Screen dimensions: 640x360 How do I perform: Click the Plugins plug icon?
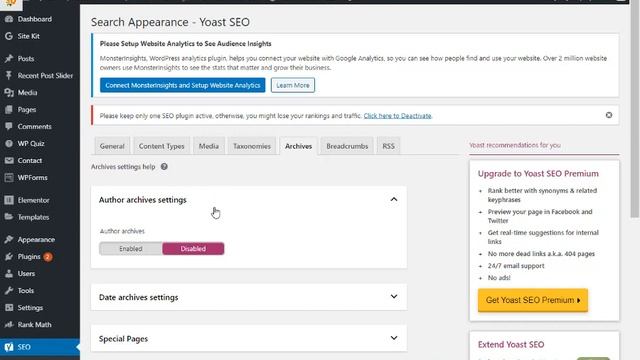tap(9, 257)
